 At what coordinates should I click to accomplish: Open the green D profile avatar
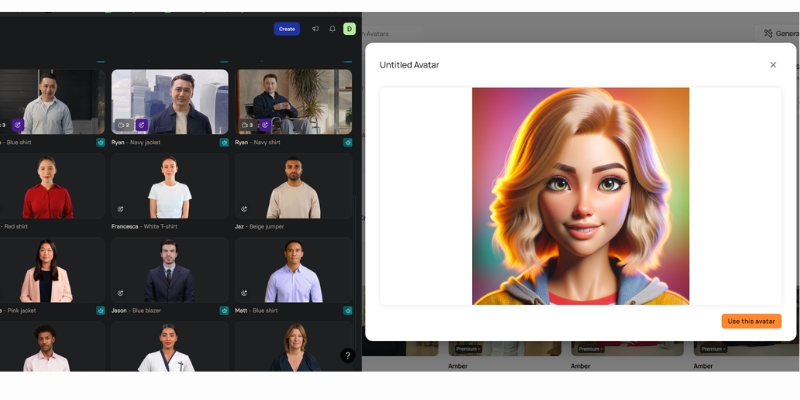pyautogui.click(x=349, y=29)
